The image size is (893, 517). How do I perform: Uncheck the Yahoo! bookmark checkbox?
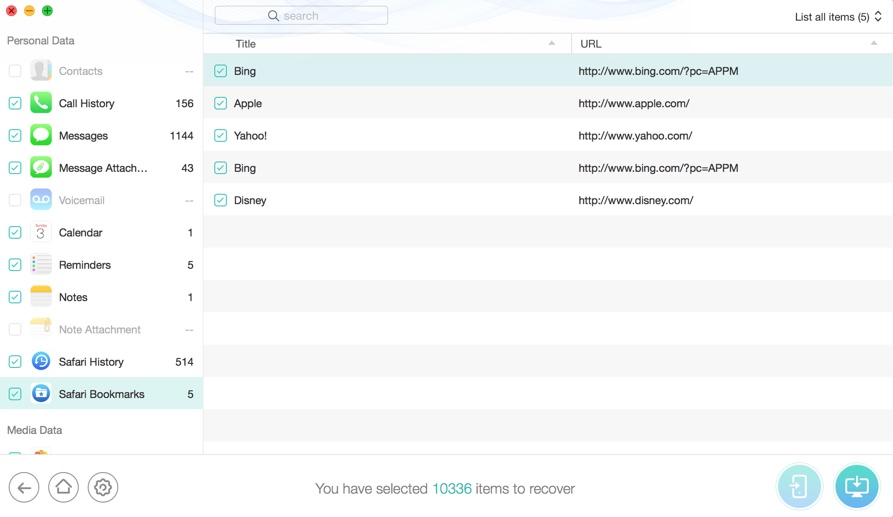pyautogui.click(x=220, y=136)
